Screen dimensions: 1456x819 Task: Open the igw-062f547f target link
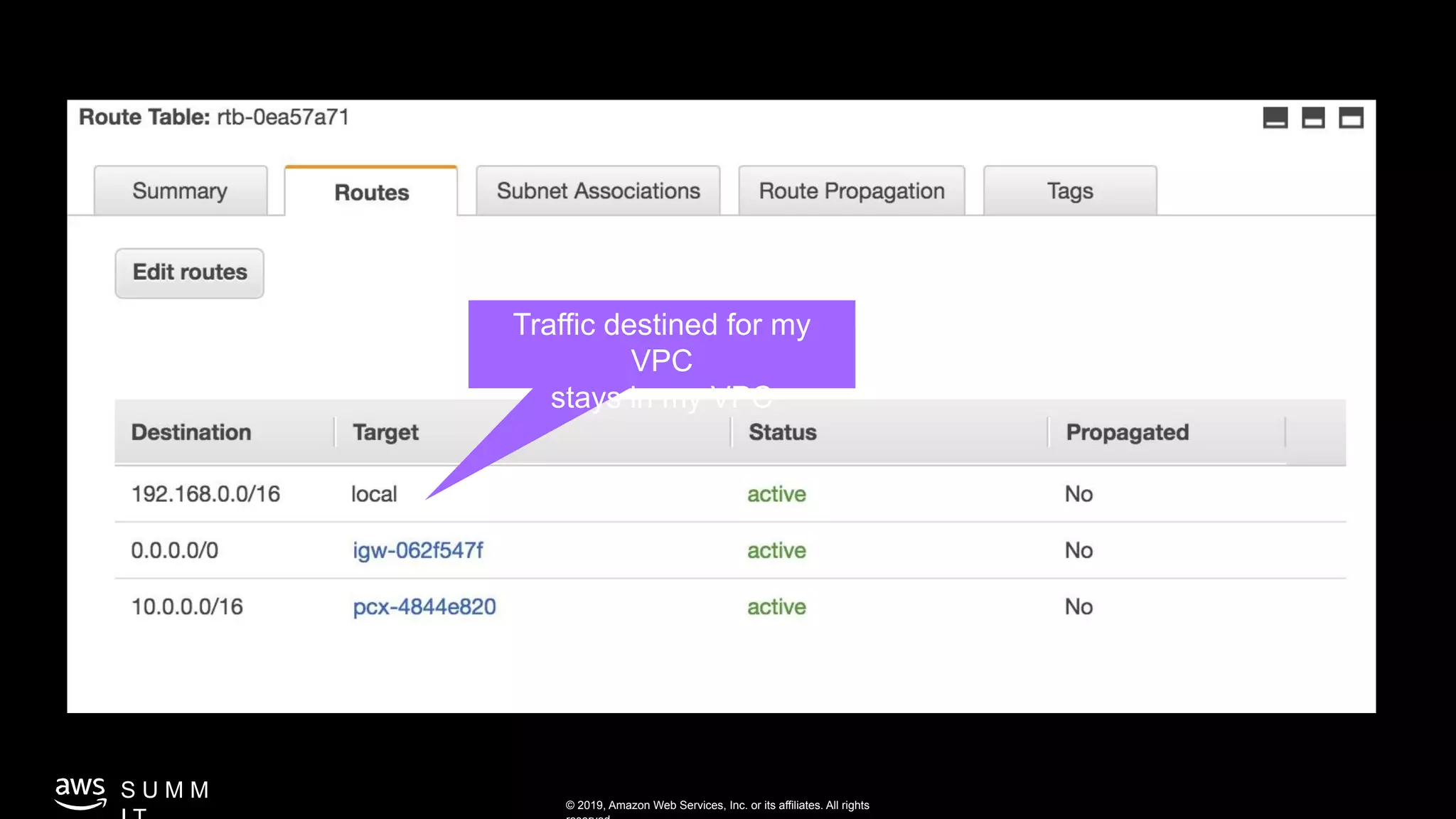click(418, 550)
